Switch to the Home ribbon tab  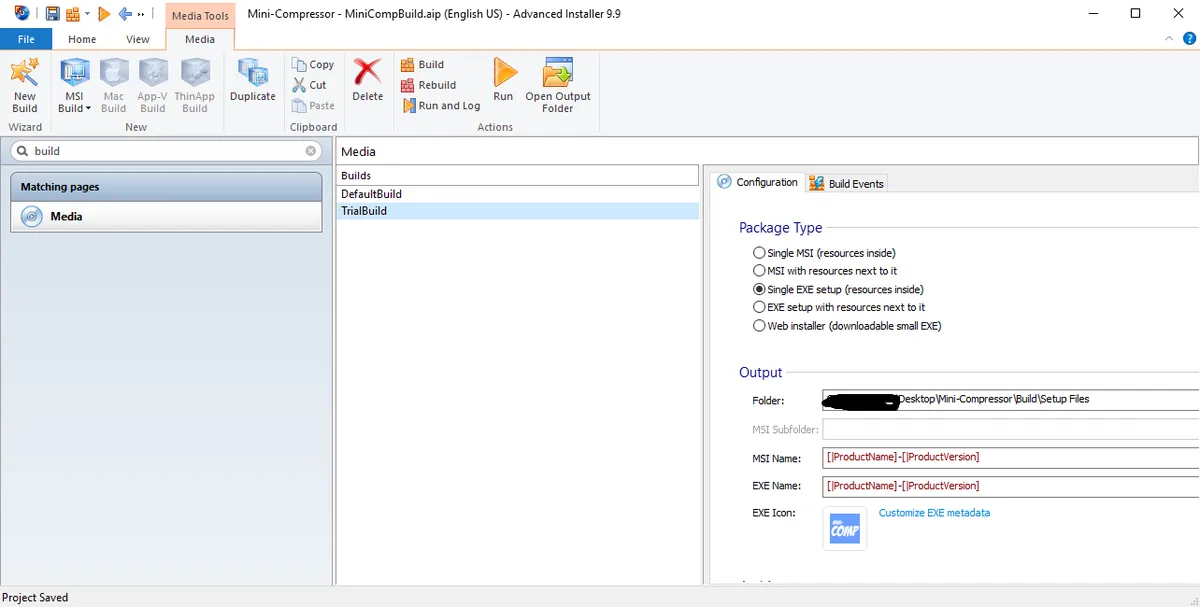(82, 39)
